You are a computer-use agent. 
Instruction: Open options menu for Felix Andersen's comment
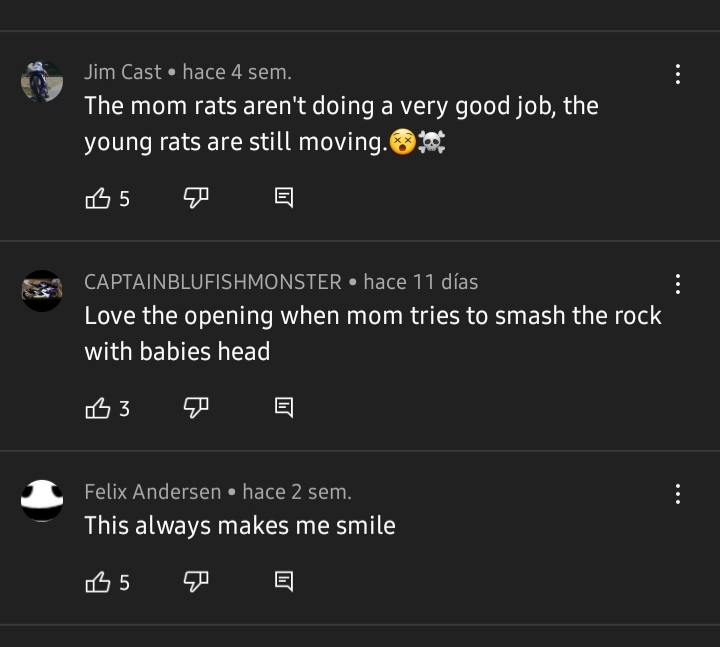[x=678, y=493]
